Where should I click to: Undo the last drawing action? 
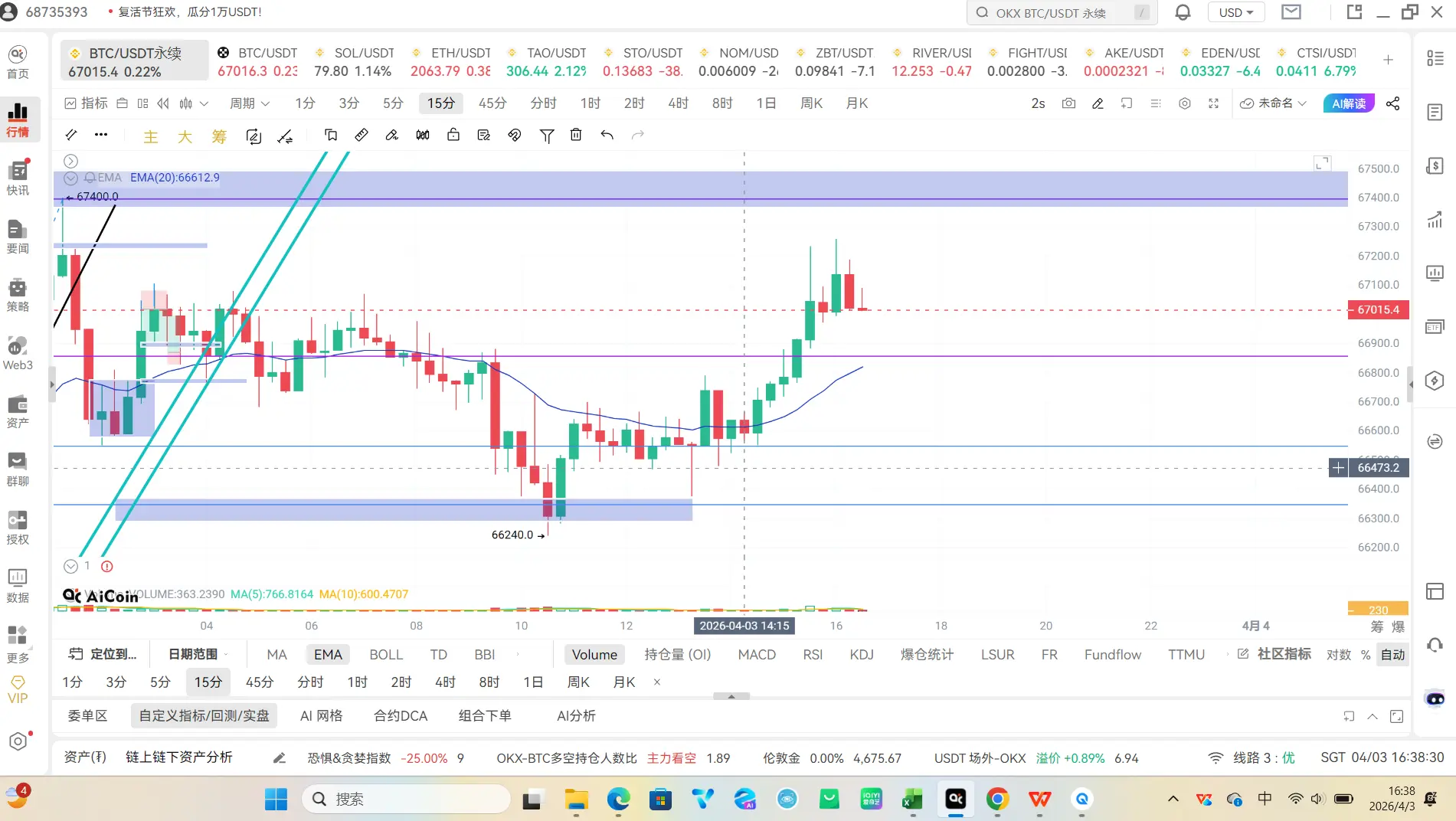coord(607,135)
